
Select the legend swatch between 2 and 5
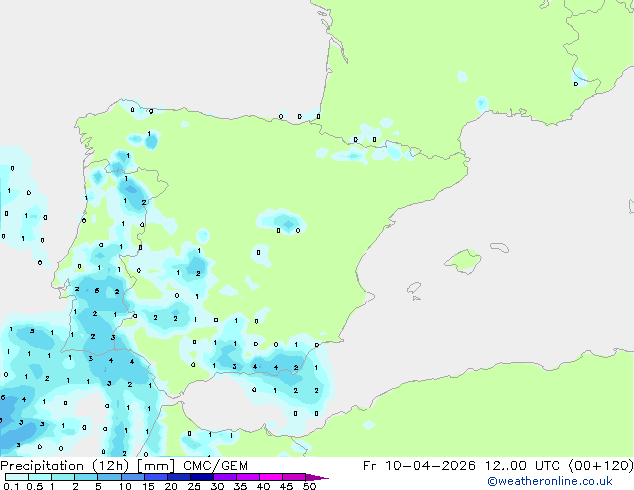pos(87,477)
